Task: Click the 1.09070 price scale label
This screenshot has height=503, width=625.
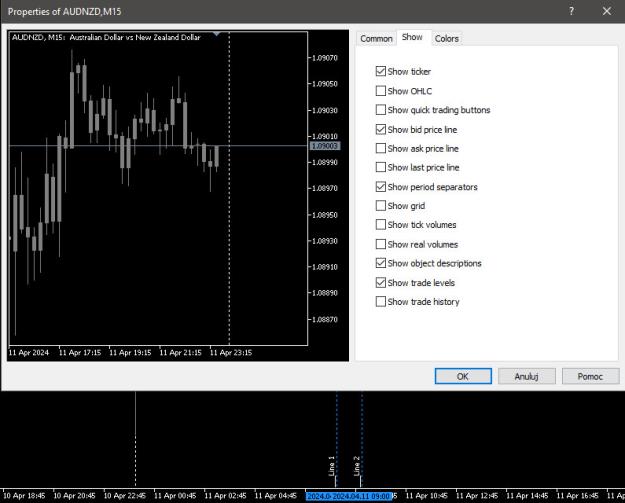Action: click(x=324, y=58)
